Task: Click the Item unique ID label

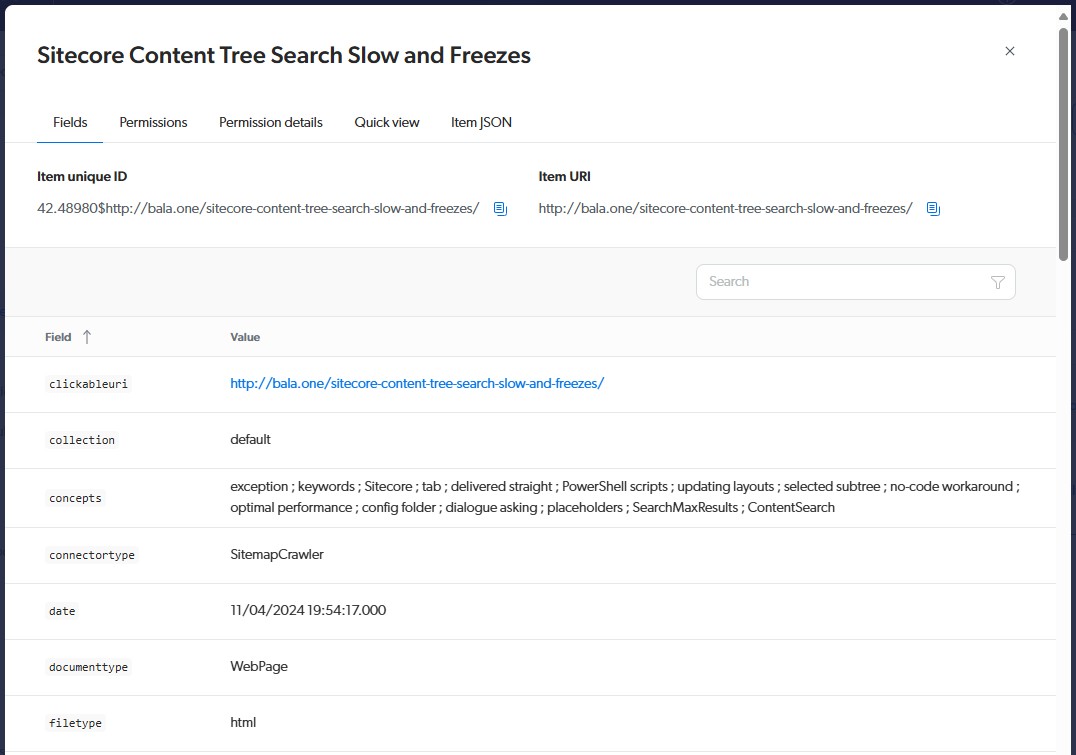Action: [82, 176]
